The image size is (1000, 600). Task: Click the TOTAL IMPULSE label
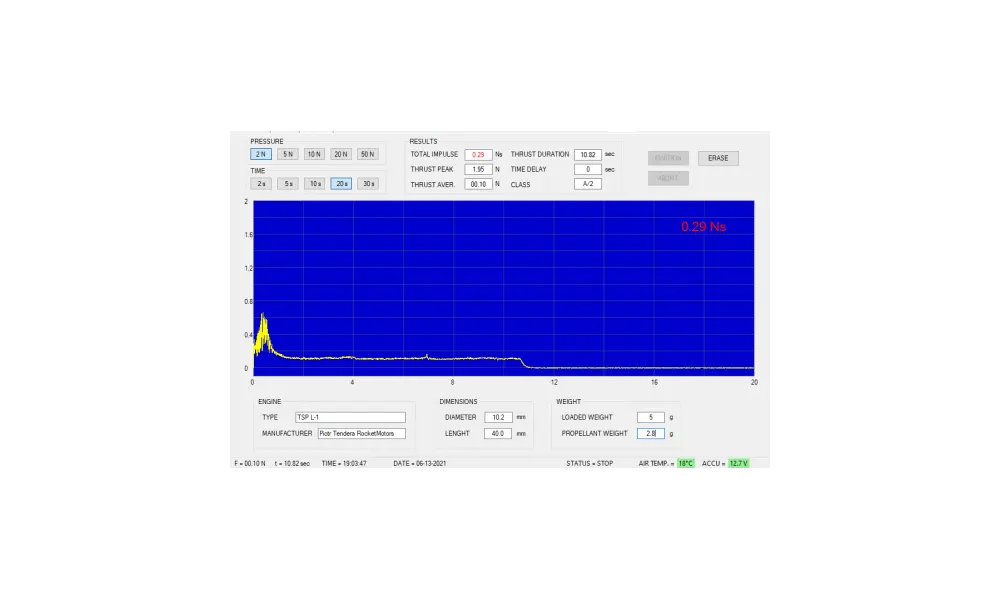pos(434,154)
